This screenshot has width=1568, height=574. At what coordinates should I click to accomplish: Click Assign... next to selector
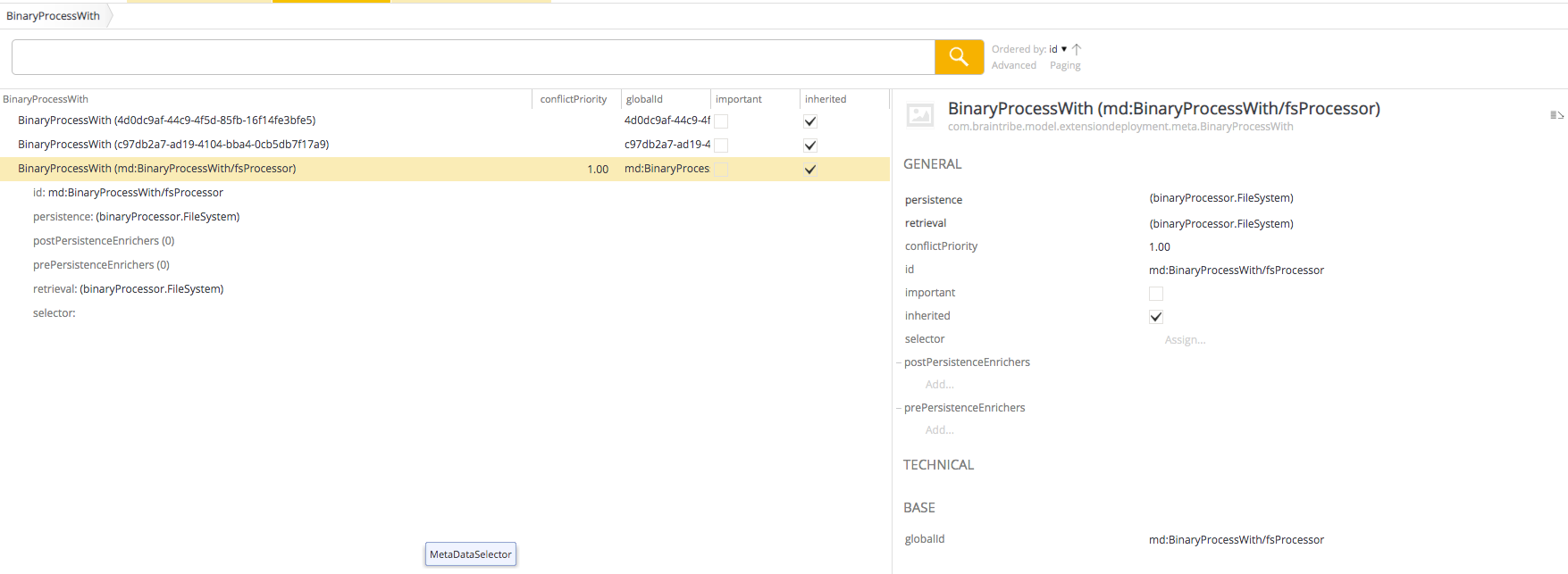pyautogui.click(x=1185, y=340)
